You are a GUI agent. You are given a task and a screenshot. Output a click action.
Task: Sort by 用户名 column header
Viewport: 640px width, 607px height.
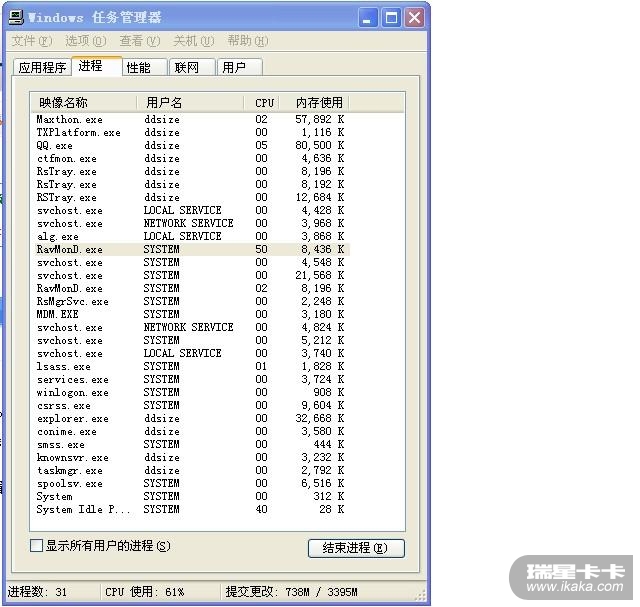click(190, 102)
